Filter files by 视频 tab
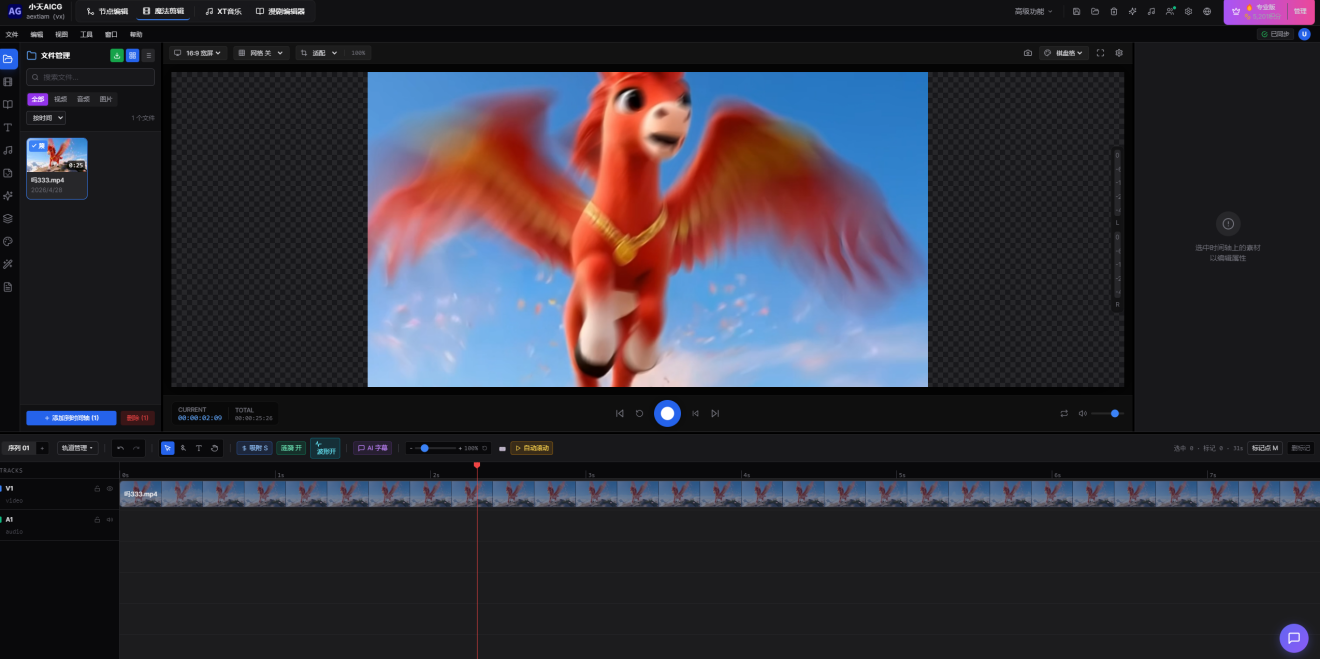 61,99
